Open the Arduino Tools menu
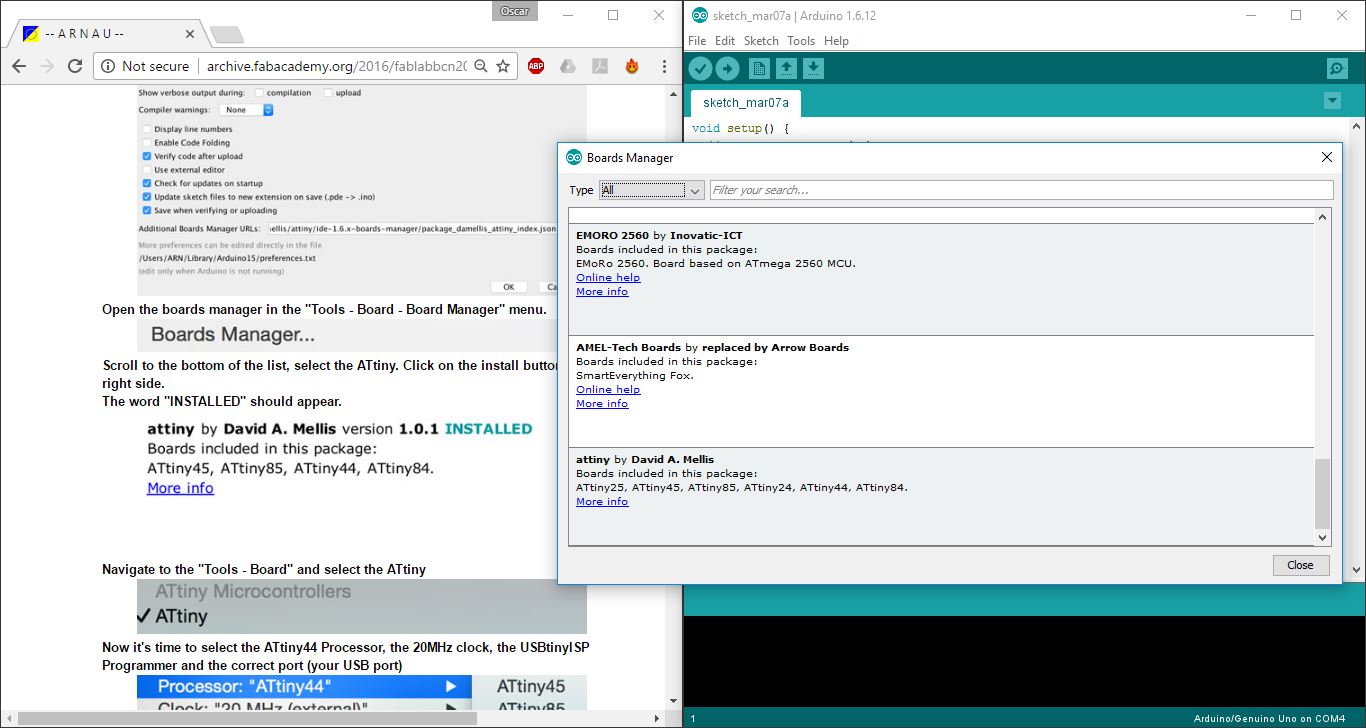This screenshot has width=1366, height=728. [x=801, y=41]
